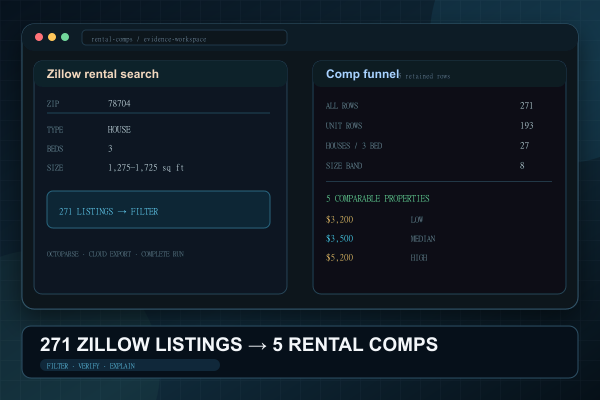Click the UNIT ROWS count 193
Image resolution: width=600 pixels, height=400 pixels.
527,126
